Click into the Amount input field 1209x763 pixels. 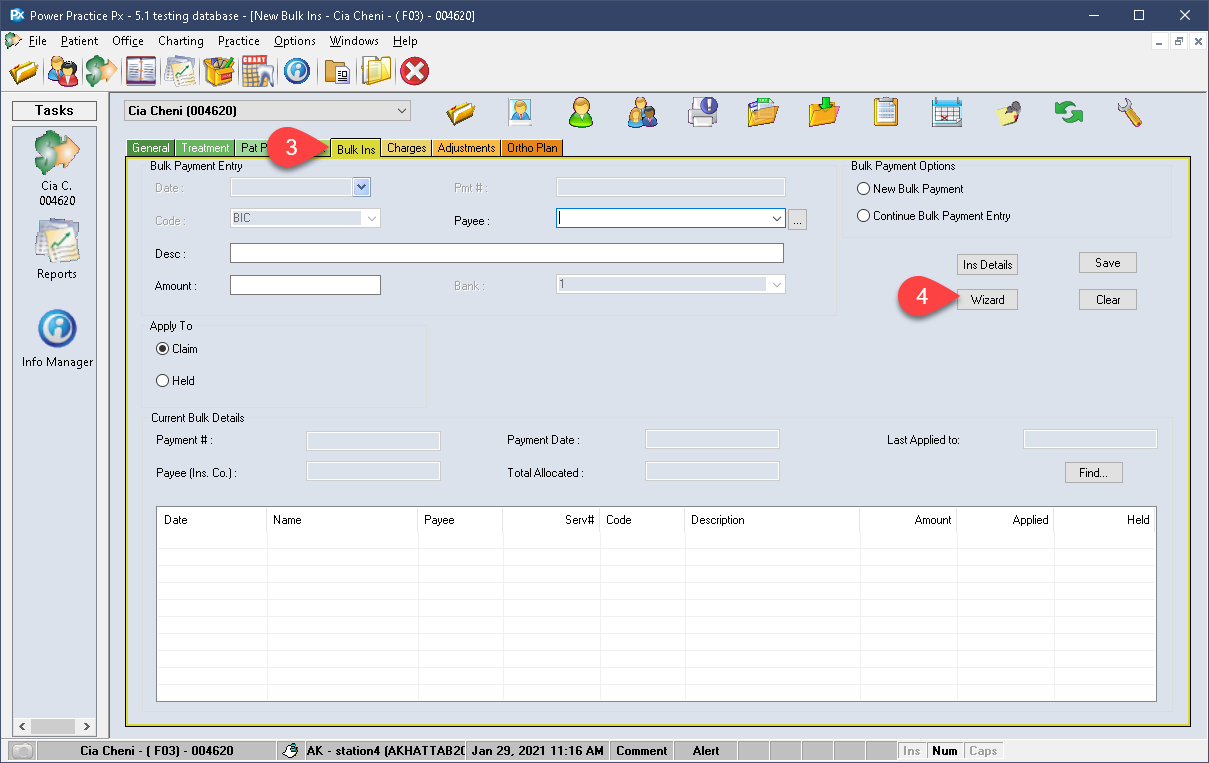pyautogui.click(x=305, y=285)
